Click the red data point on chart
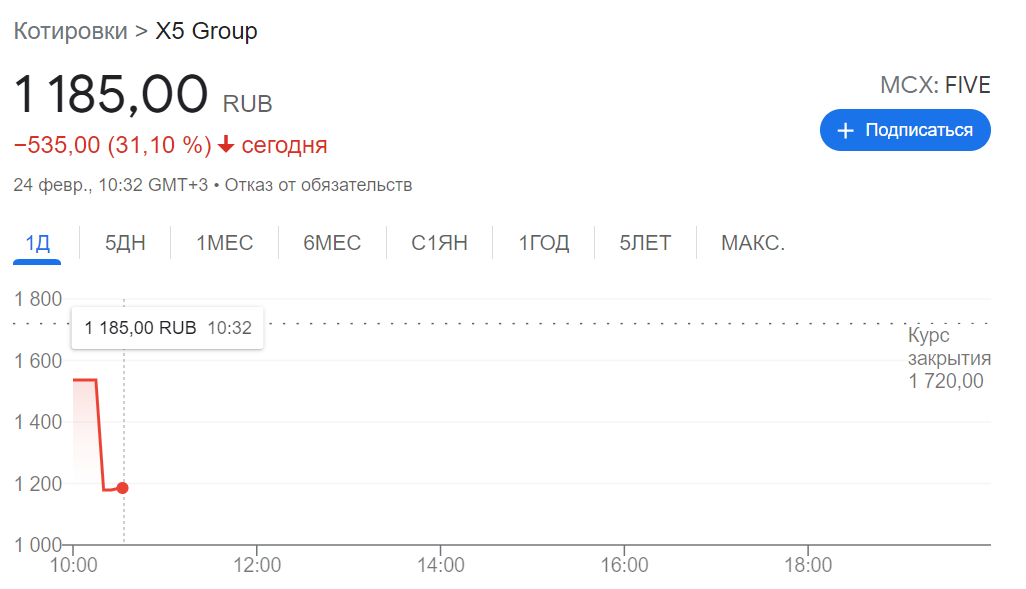 tap(122, 488)
